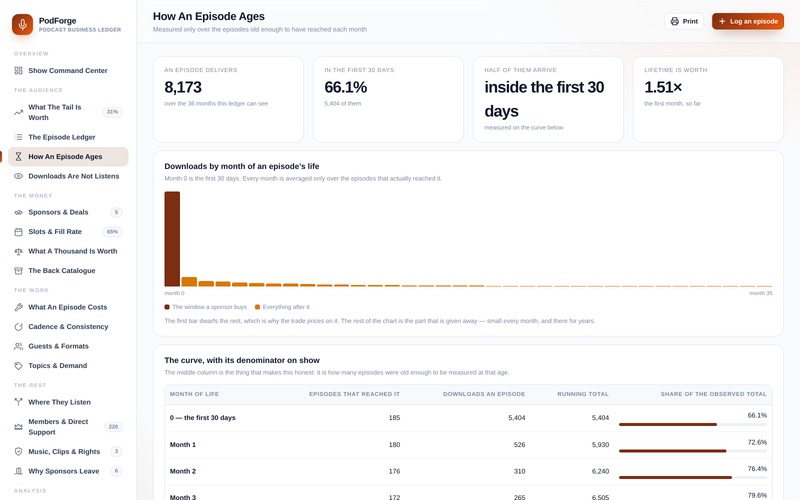Click the 'Running Total' column header
Viewport: 800px width, 500px height.
click(583, 394)
